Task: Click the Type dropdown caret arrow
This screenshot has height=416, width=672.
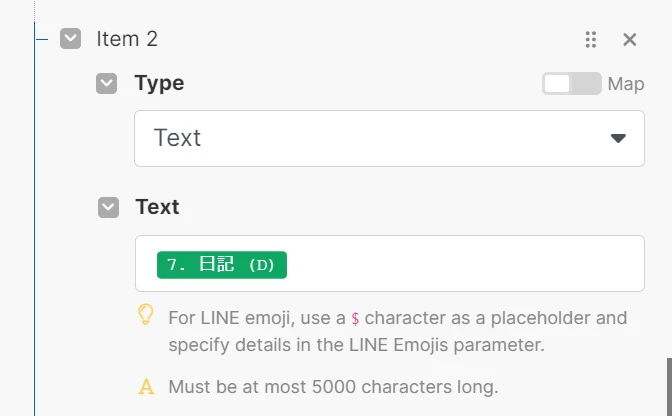Action: pyautogui.click(x=618, y=138)
